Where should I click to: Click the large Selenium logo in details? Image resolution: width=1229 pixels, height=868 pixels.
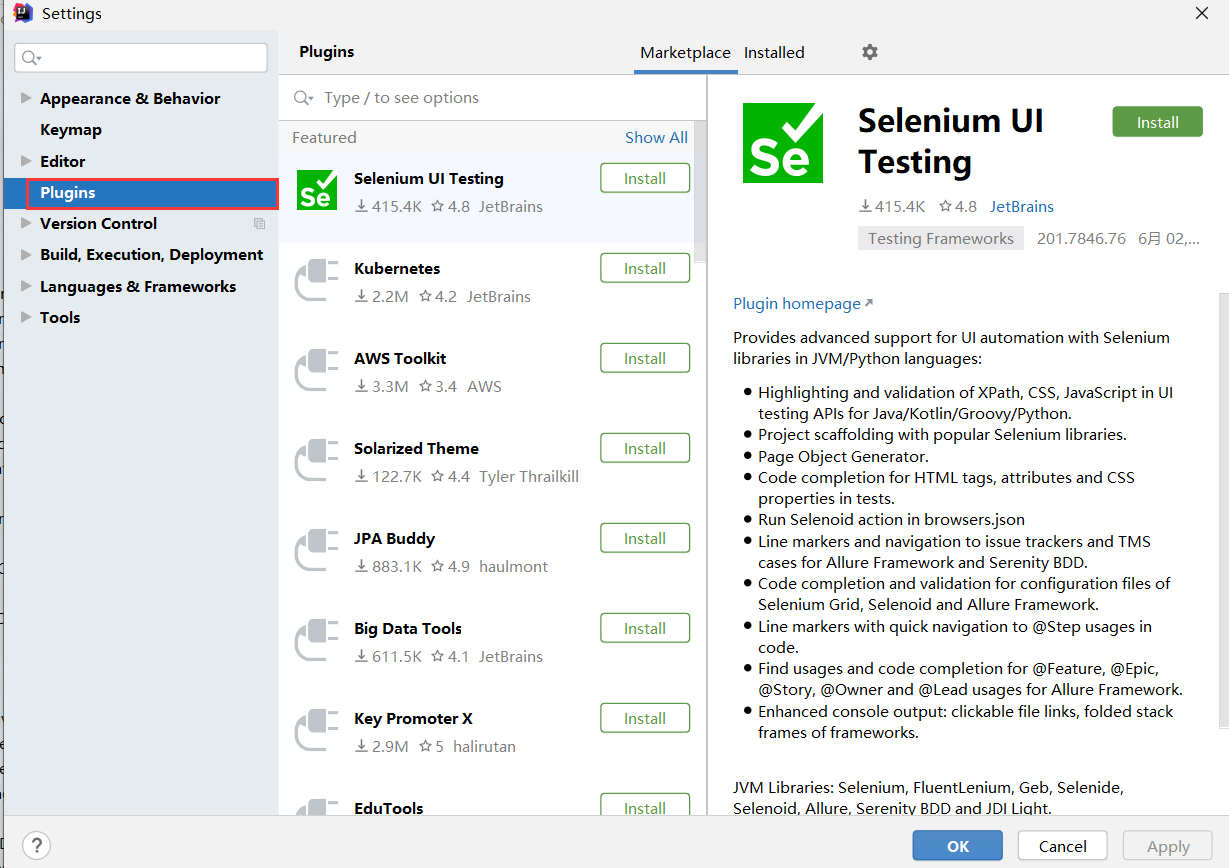pyautogui.click(x=783, y=143)
